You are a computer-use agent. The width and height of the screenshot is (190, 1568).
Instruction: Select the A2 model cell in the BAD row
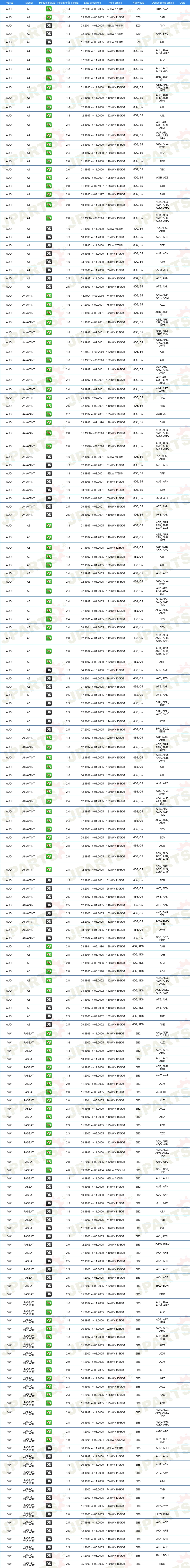[29, 18]
